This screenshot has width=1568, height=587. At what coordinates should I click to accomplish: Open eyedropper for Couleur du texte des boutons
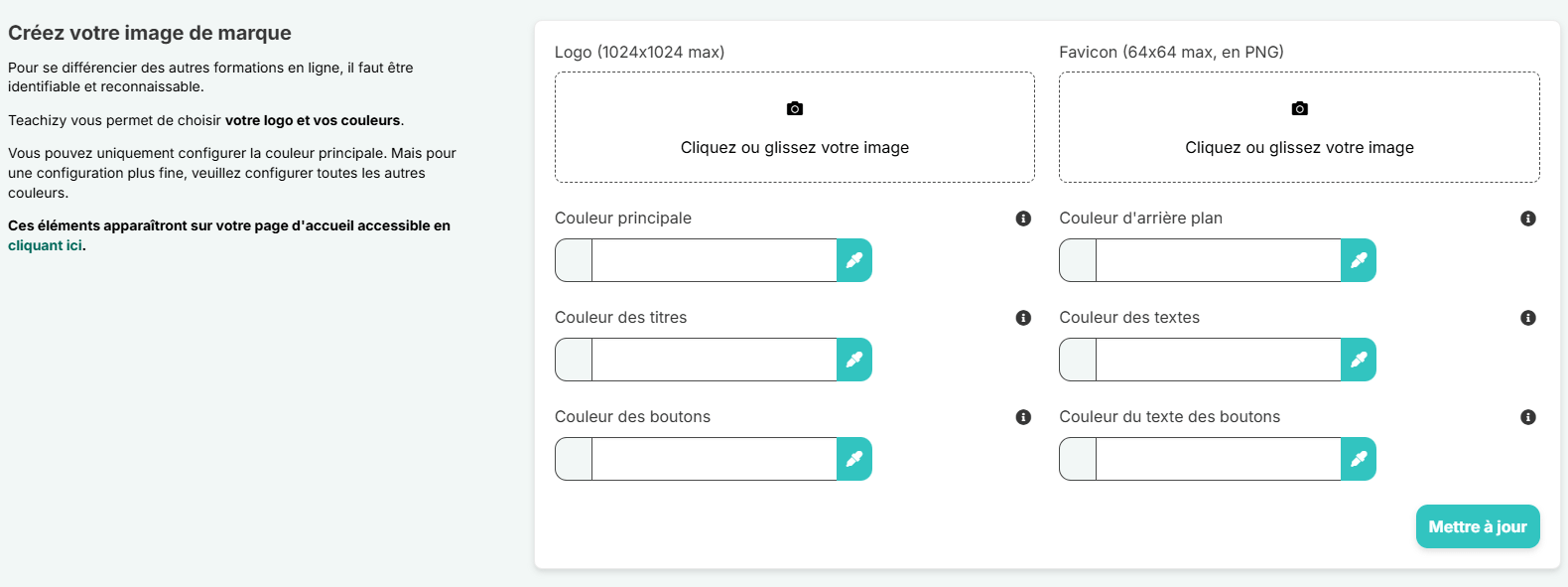tap(1359, 459)
